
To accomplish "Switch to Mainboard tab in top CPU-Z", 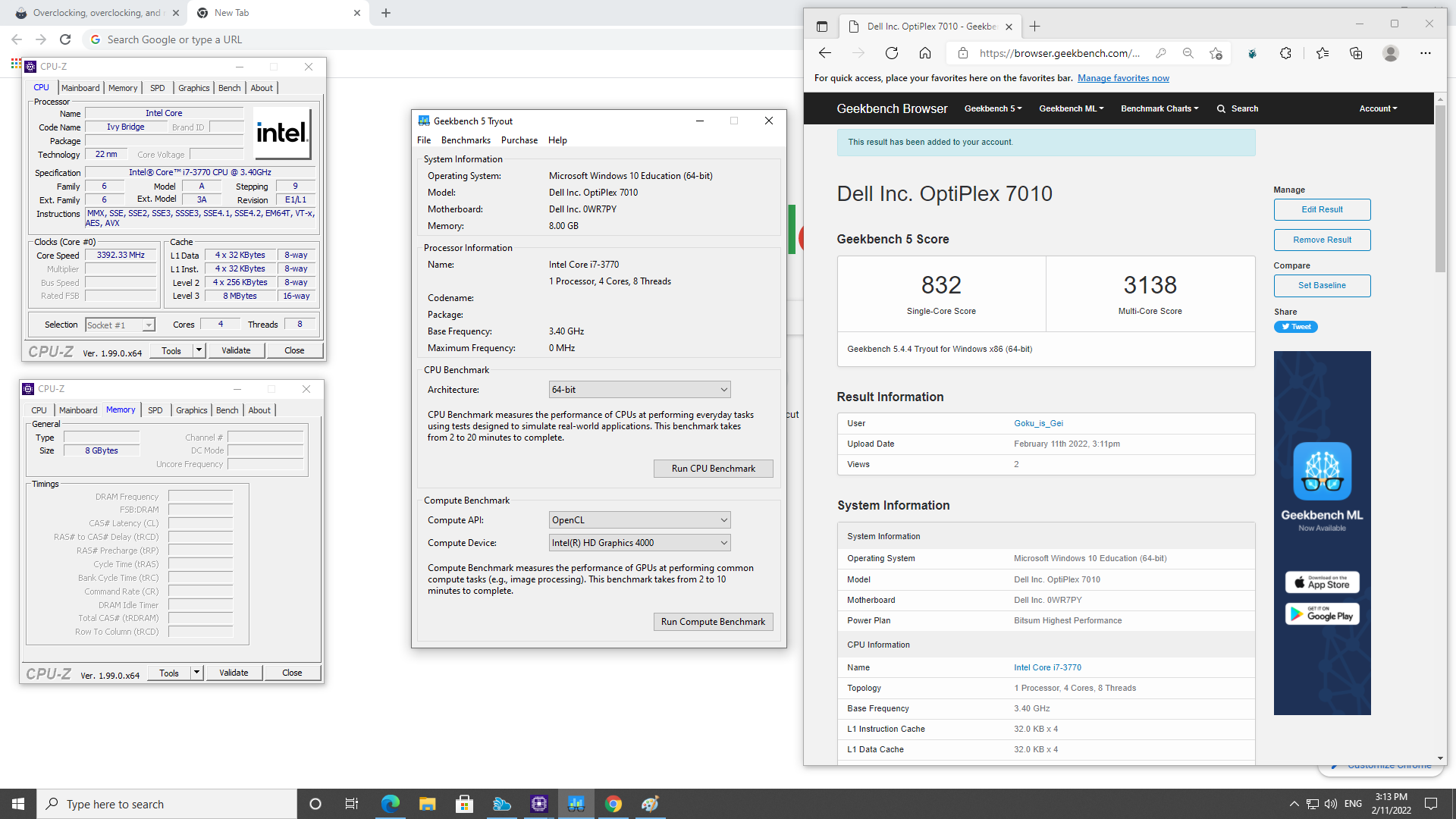I will tap(80, 88).
